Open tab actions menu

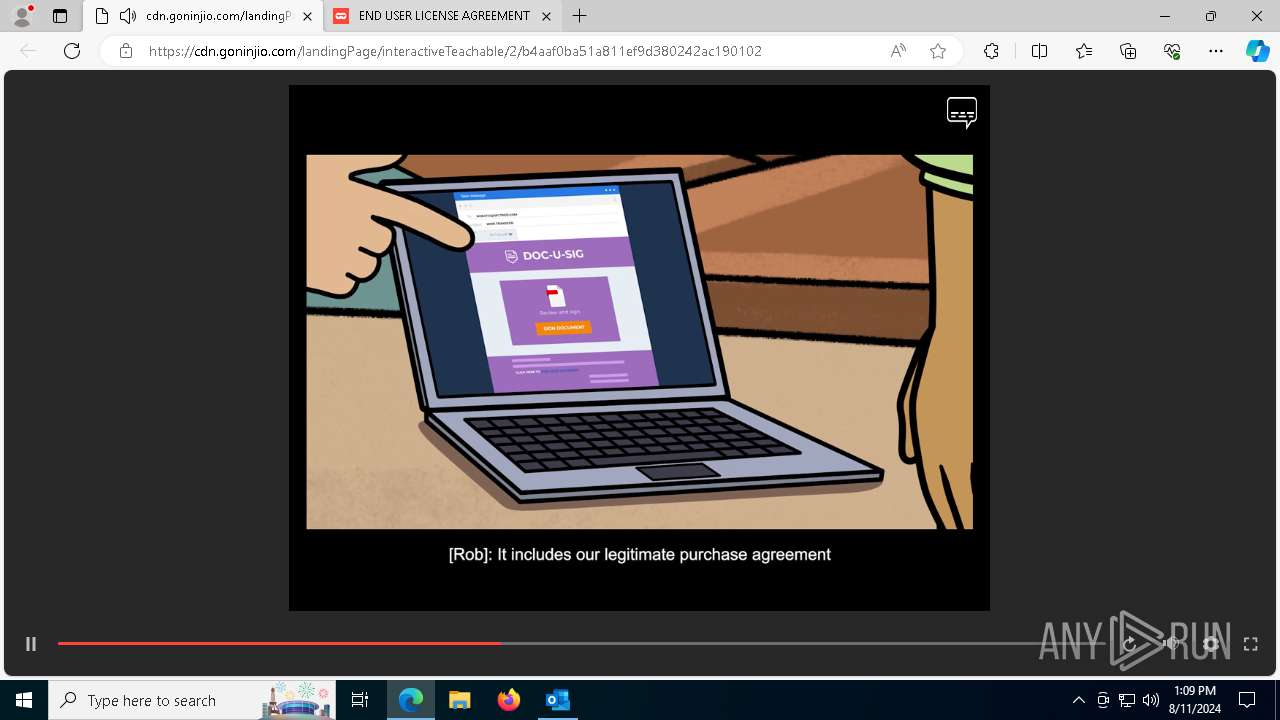click(60, 16)
